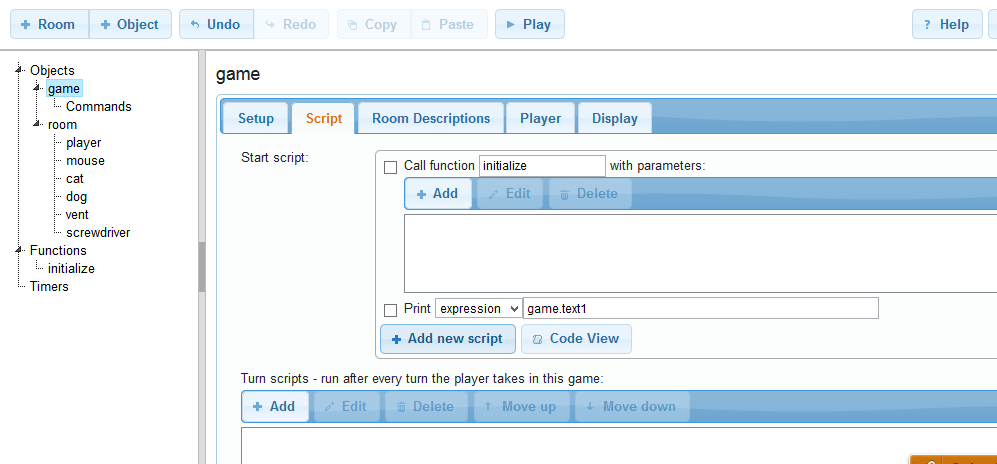This screenshot has height=464, width=997.
Task: Select the screwdriver object in the tree
Action: pos(98,233)
